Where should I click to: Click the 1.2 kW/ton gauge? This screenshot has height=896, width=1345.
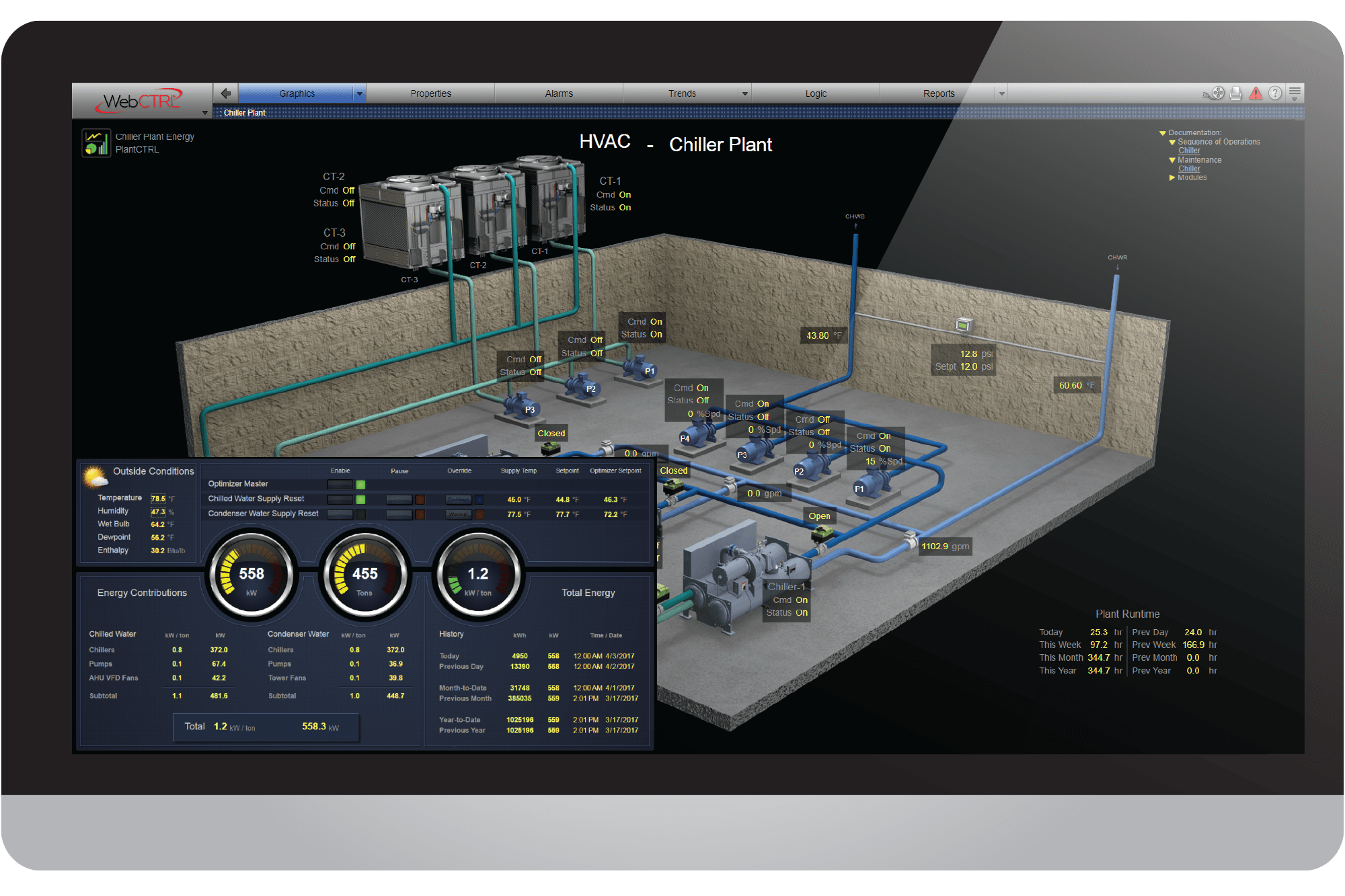point(478,575)
